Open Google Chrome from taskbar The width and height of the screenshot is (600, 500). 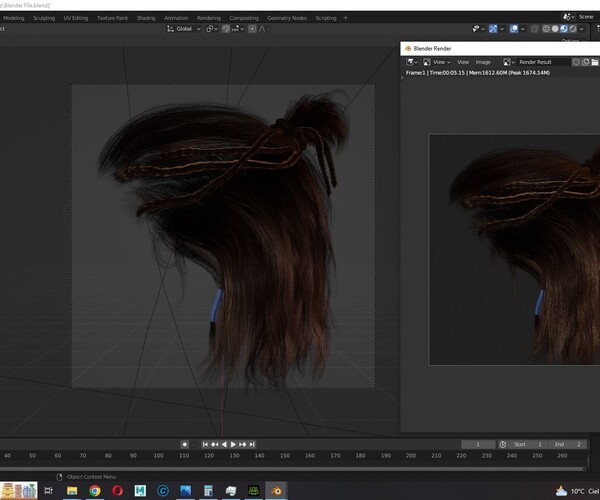[x=95, y=490]
